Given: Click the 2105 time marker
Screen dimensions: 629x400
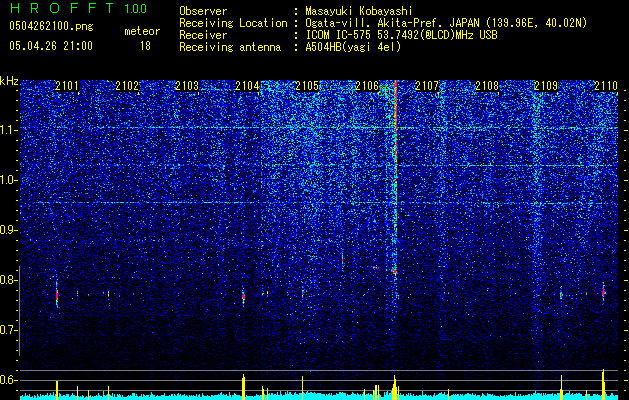Looking at the screenshot, I should (x=307, y=86).
